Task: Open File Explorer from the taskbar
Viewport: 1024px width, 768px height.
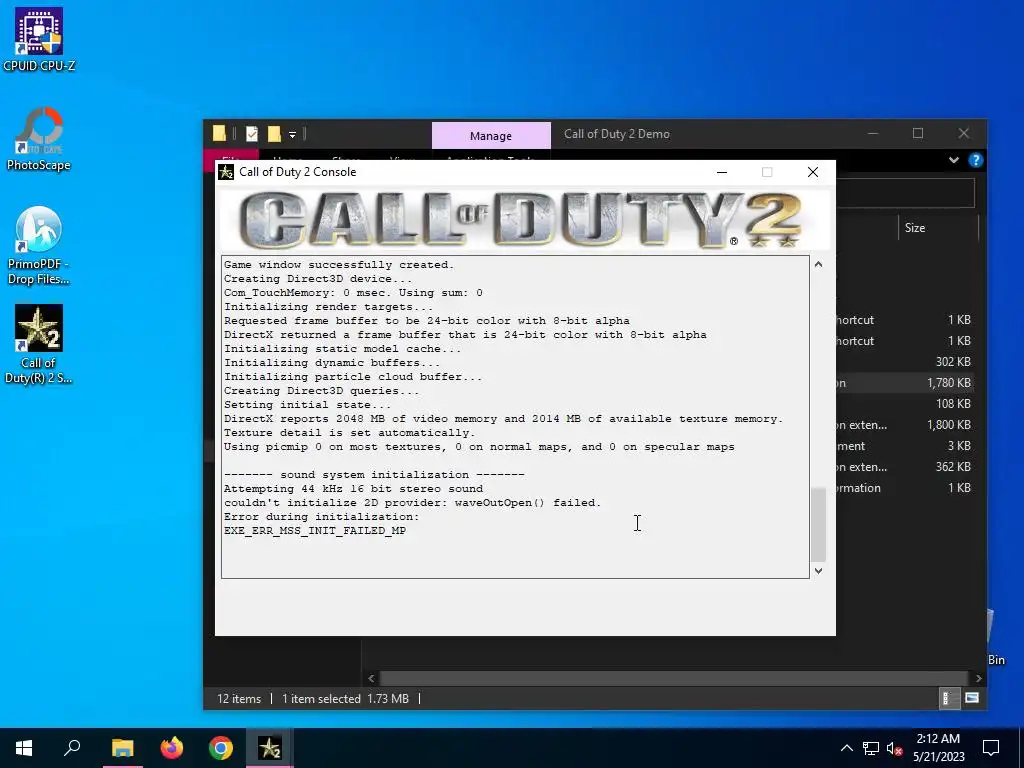Action: tap(122, 748)
